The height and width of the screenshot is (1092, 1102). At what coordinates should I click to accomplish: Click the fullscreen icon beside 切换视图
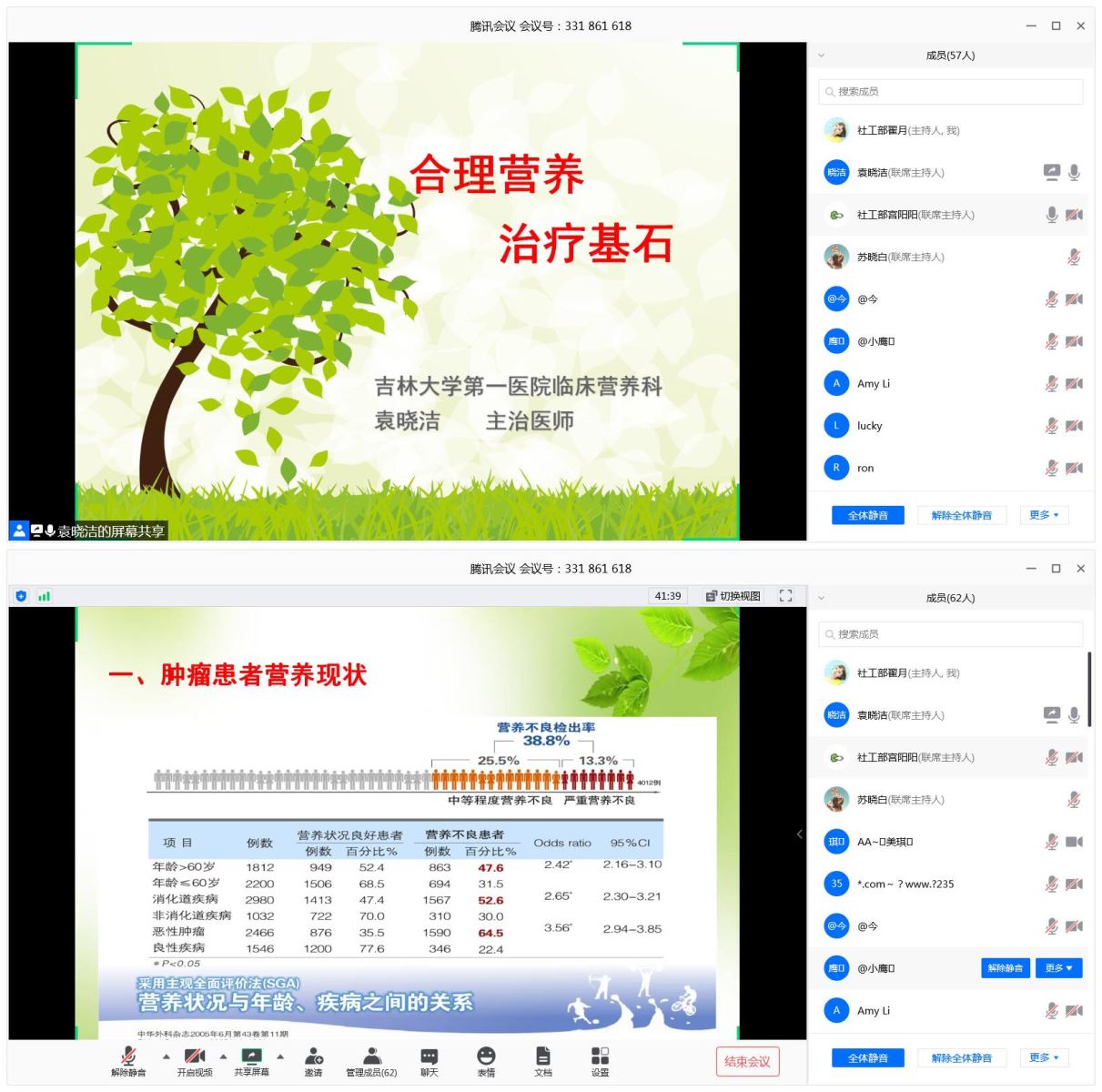(x=785, y=596)
